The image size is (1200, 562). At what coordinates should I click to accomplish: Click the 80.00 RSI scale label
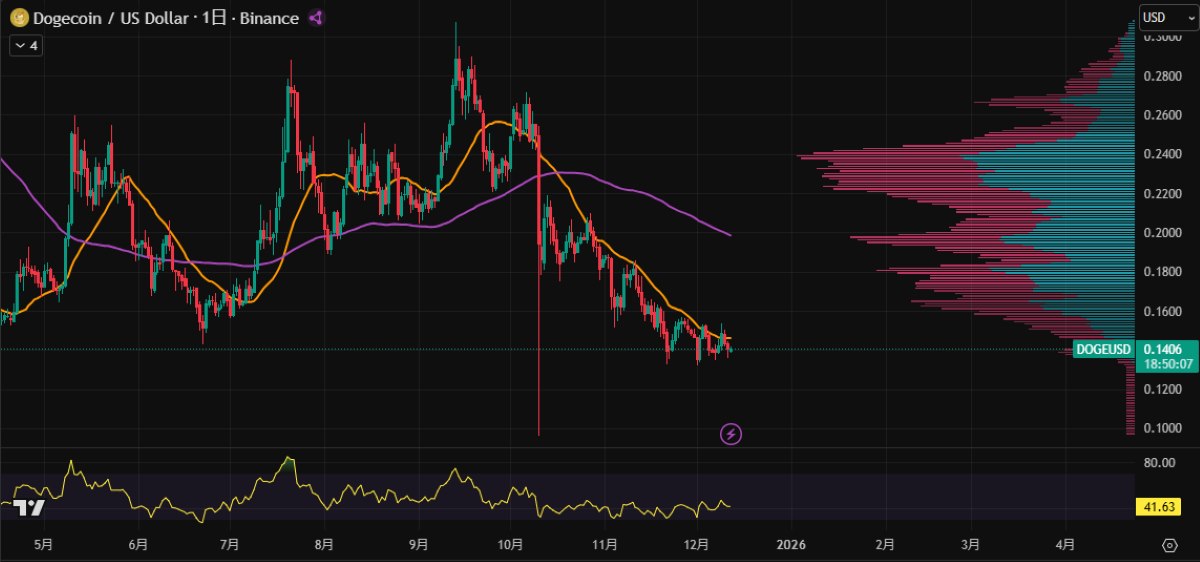(x=1159, y=463)
